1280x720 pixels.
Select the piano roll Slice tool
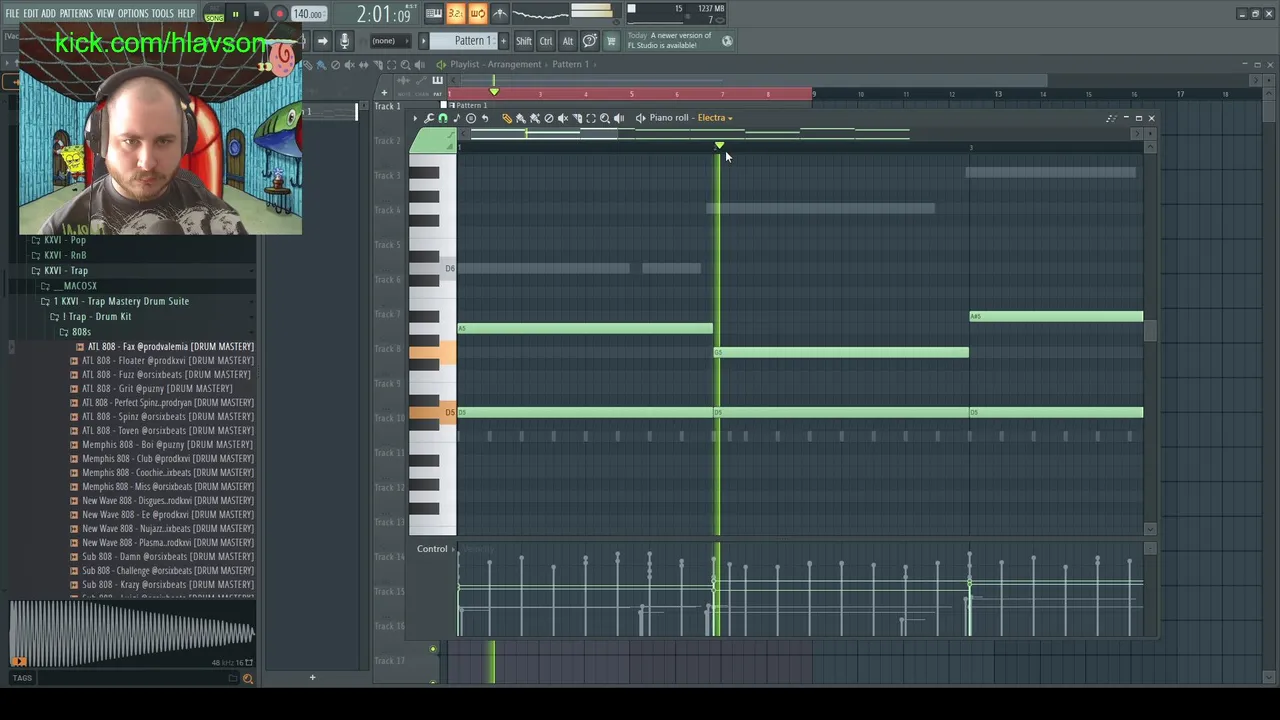[577, 118]
